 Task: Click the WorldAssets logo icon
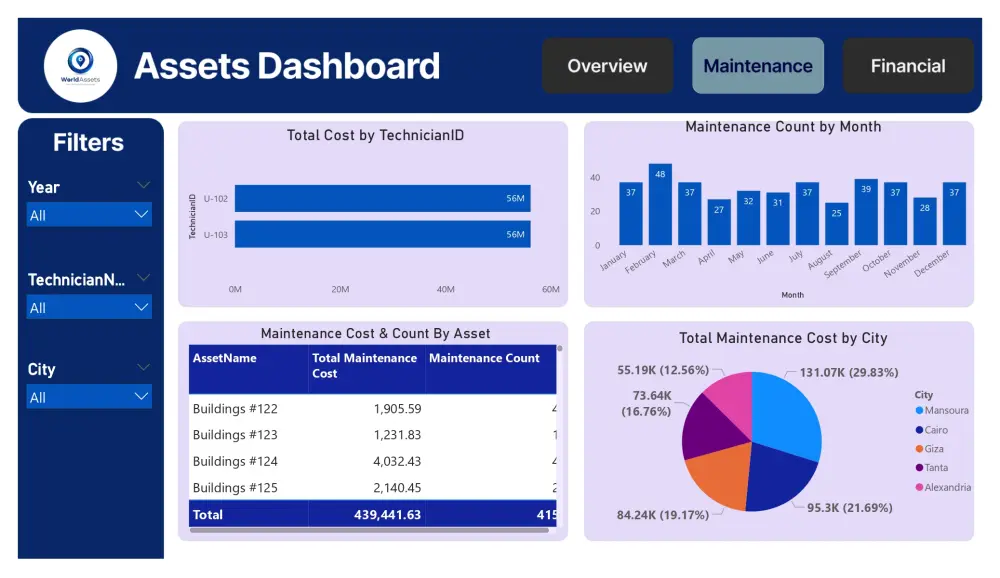(80, 65)
